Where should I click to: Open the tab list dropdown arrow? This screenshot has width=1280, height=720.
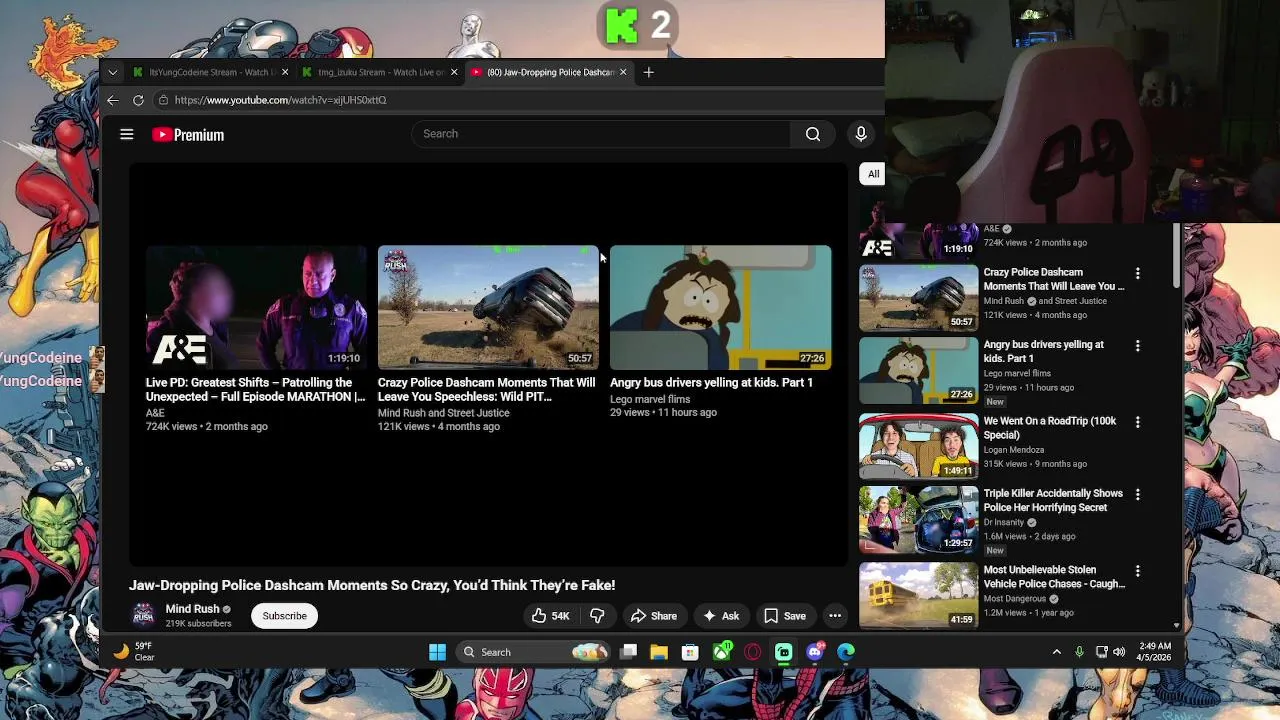tap(112, 72)
